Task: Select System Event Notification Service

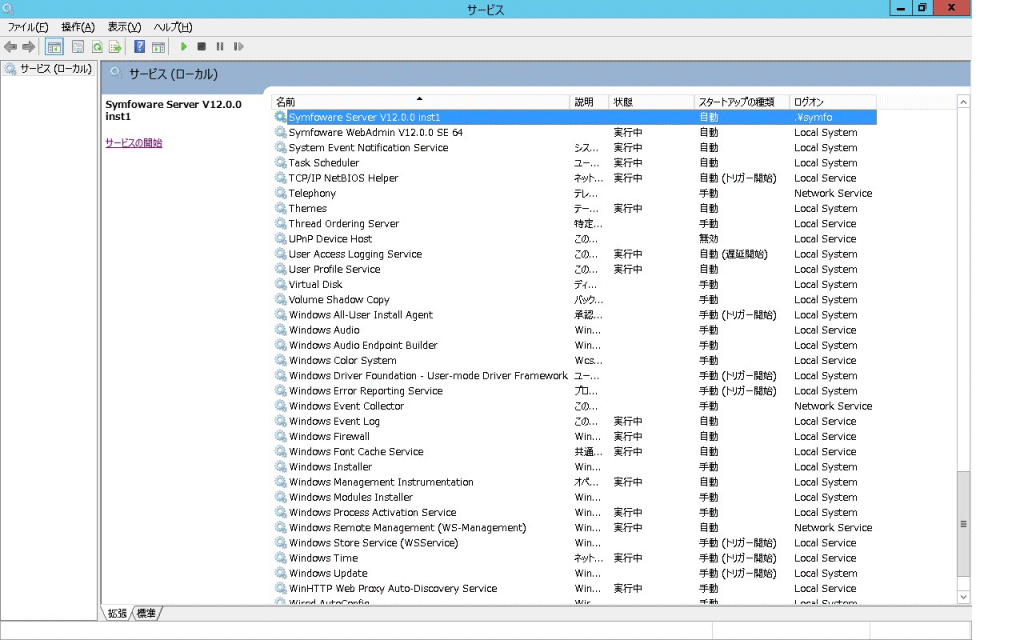Action: 575,148
